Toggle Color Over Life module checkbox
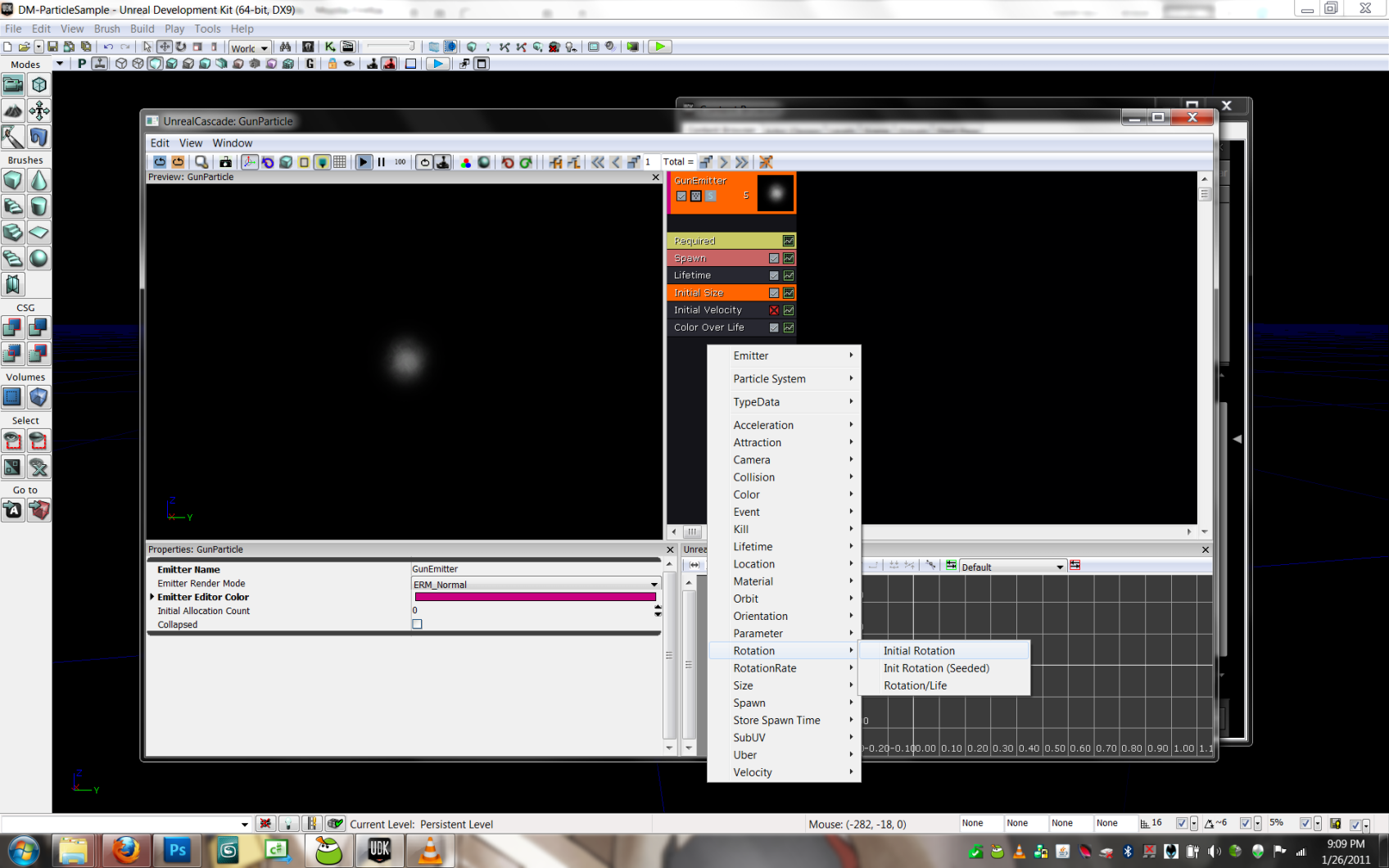1389x868 pixels. 774,328
